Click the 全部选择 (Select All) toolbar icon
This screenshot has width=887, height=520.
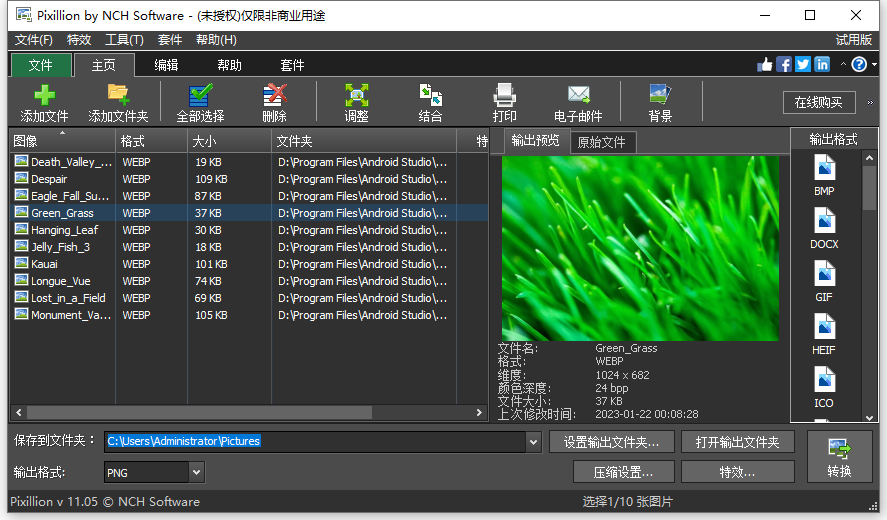(x=200, y=102)
